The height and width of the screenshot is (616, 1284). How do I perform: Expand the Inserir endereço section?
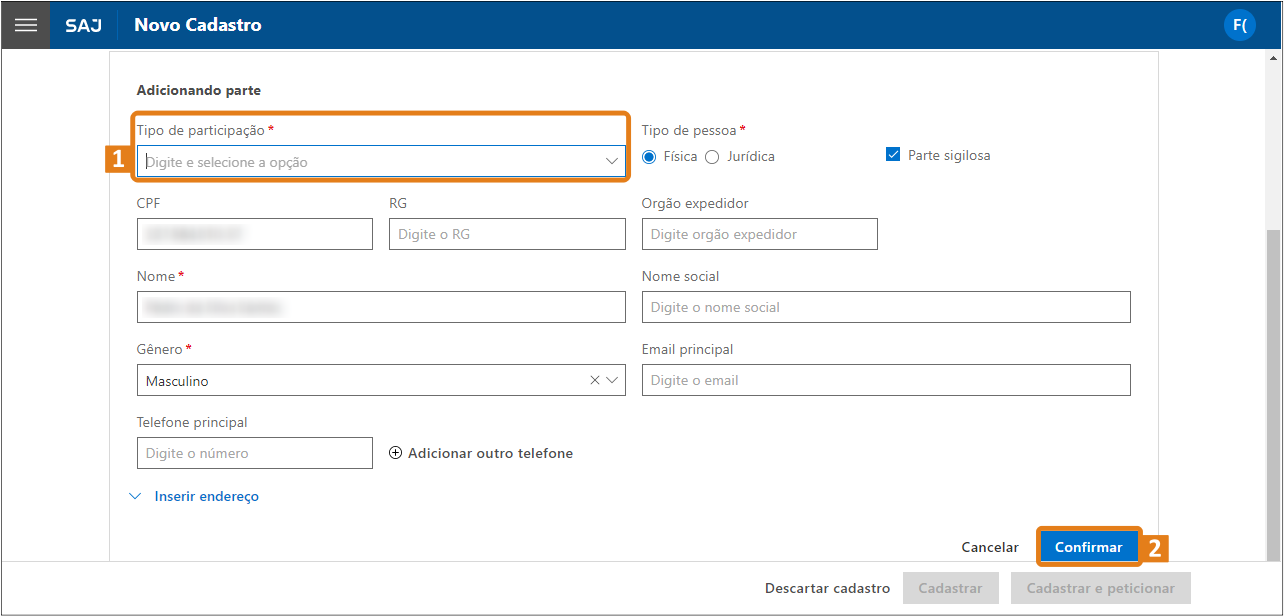206,496
